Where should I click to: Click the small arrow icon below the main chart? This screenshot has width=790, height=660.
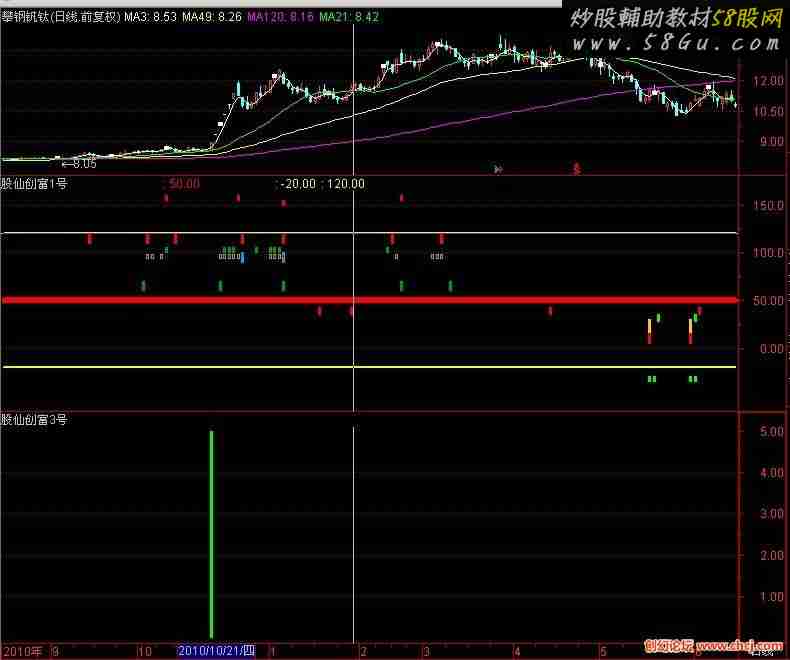point(498,169)
